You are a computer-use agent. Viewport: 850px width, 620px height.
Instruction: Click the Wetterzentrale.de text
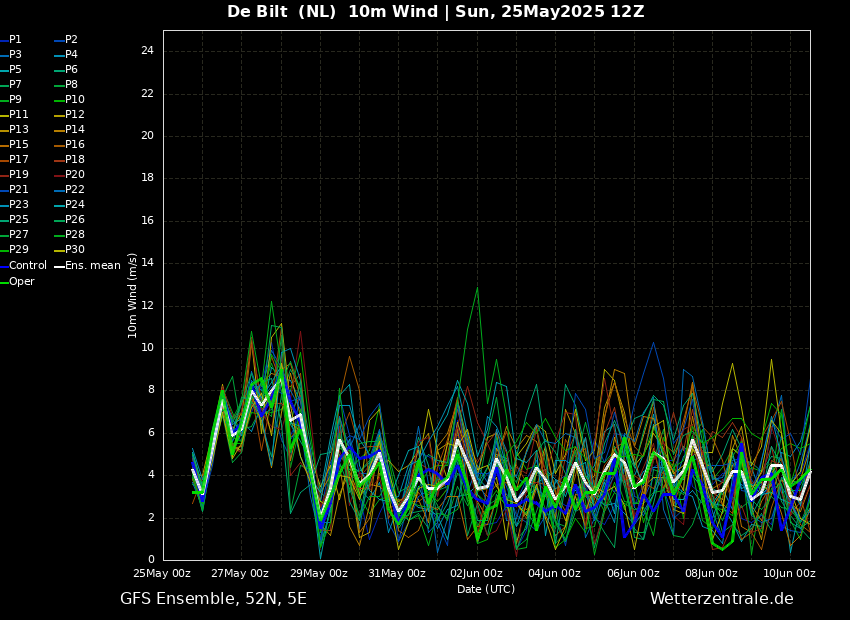coord(721,599)
